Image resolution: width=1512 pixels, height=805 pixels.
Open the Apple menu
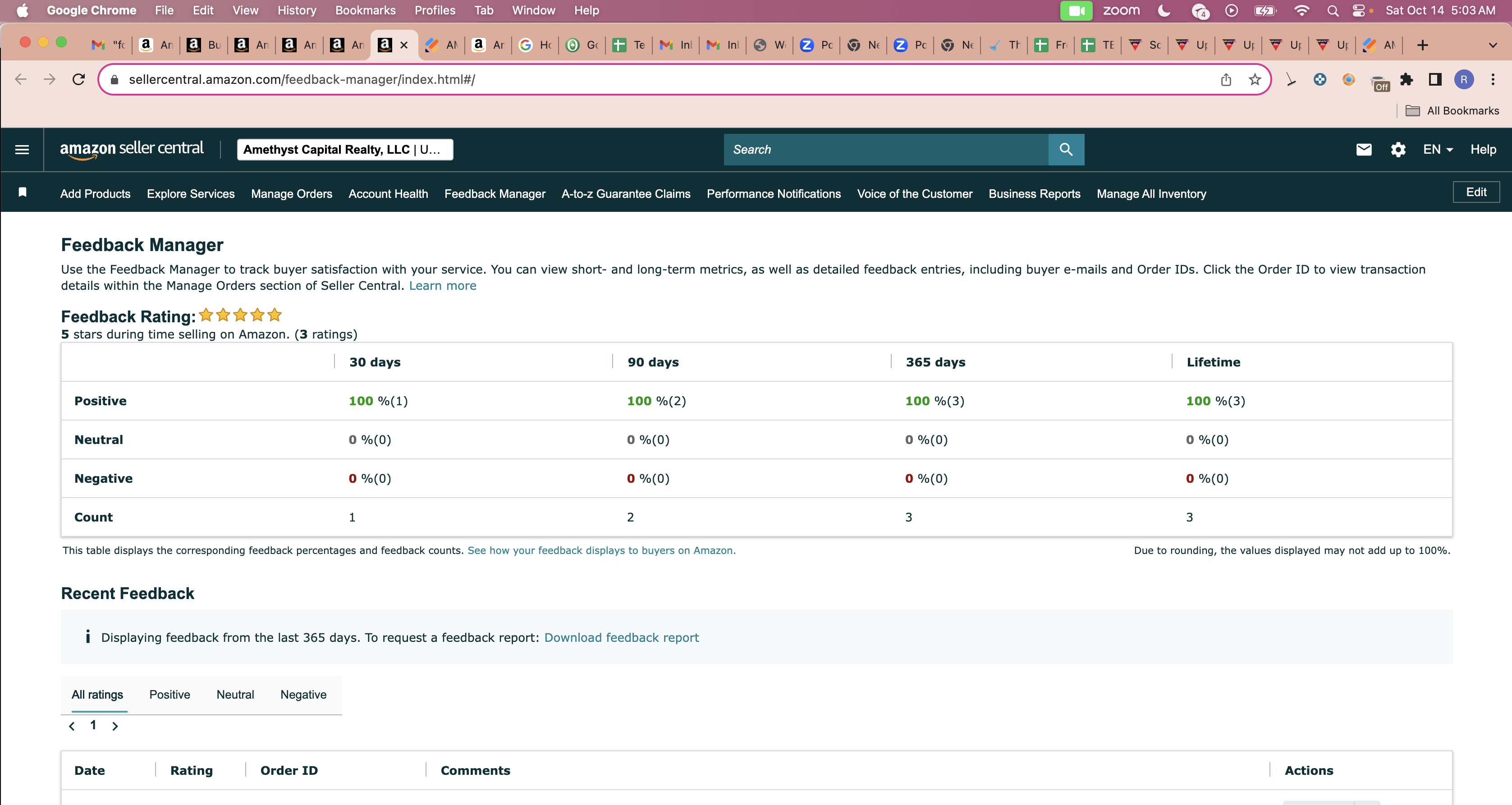pyautogui.click(x=22, y=10)
